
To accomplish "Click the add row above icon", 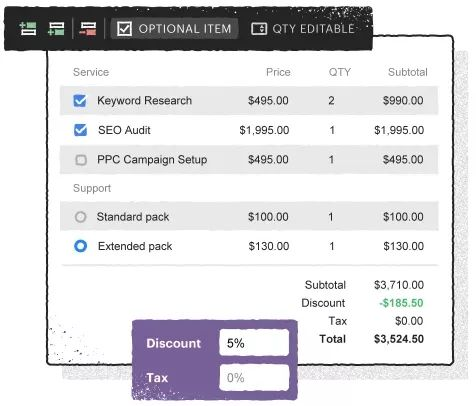I will point(28,29).
